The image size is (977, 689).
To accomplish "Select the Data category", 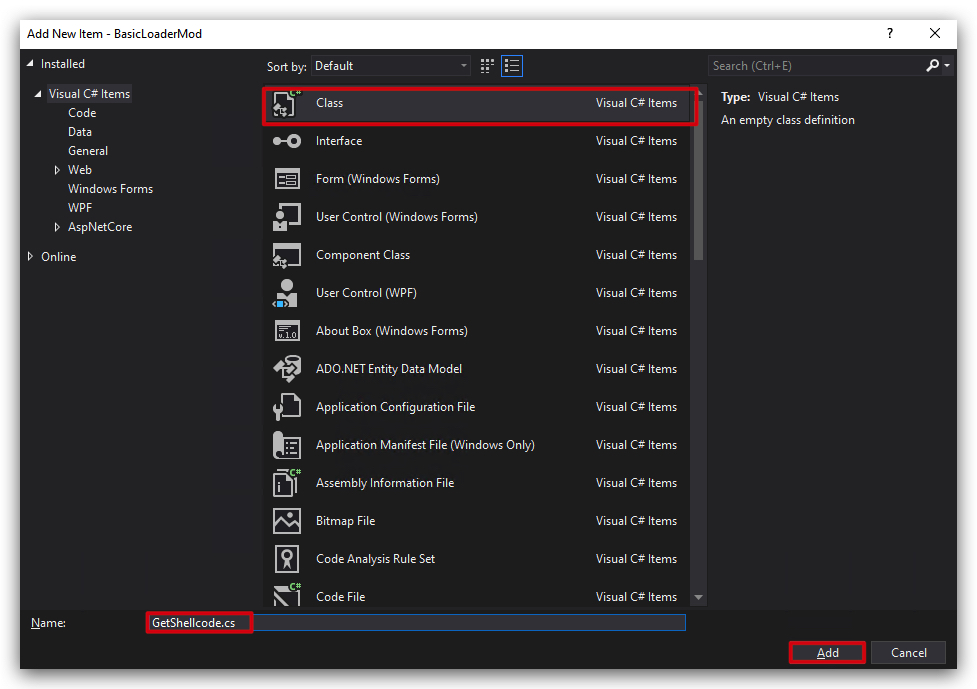I will pos(80,132).
